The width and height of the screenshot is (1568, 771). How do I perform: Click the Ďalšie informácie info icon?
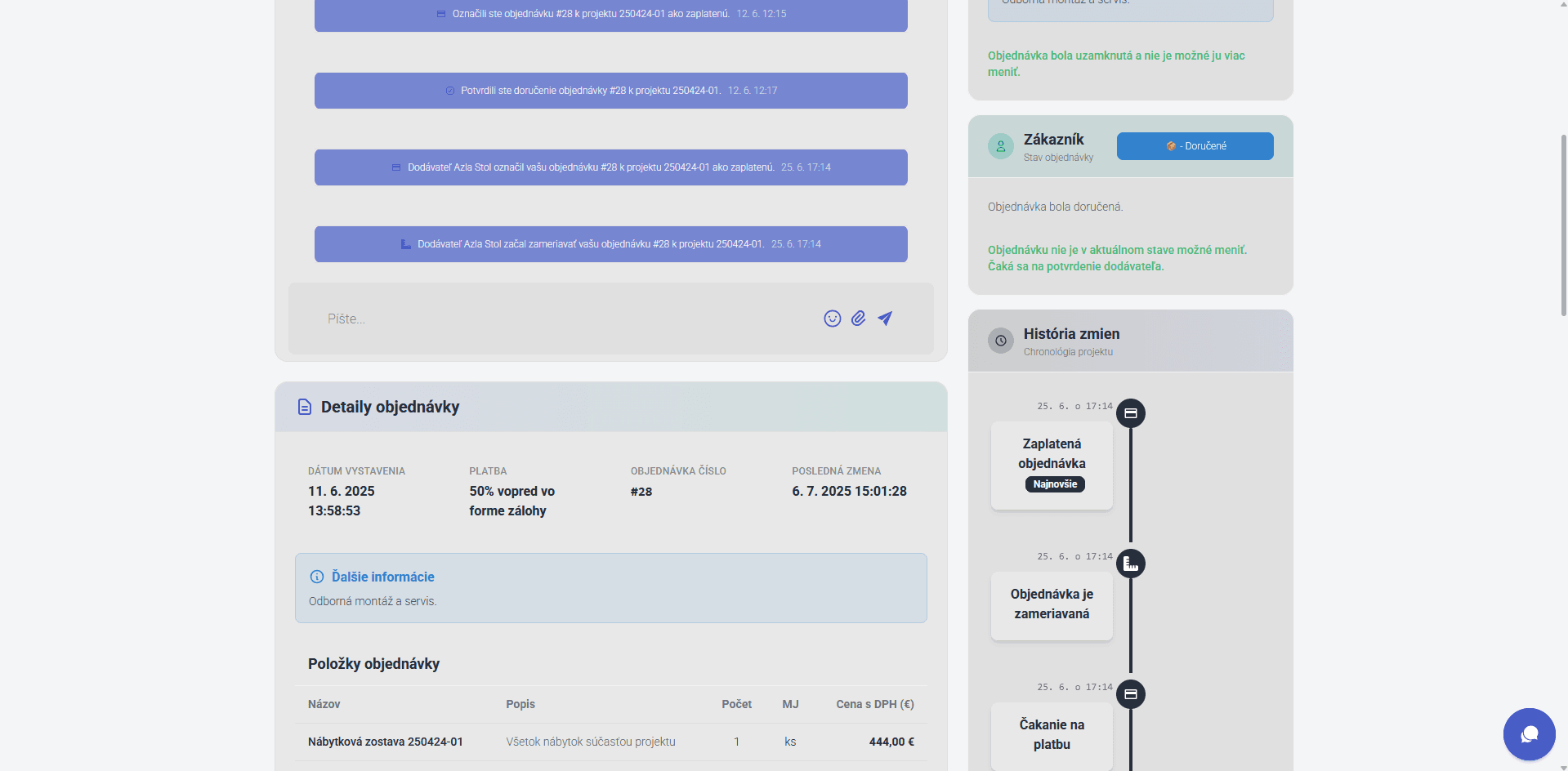coord(317,577)
